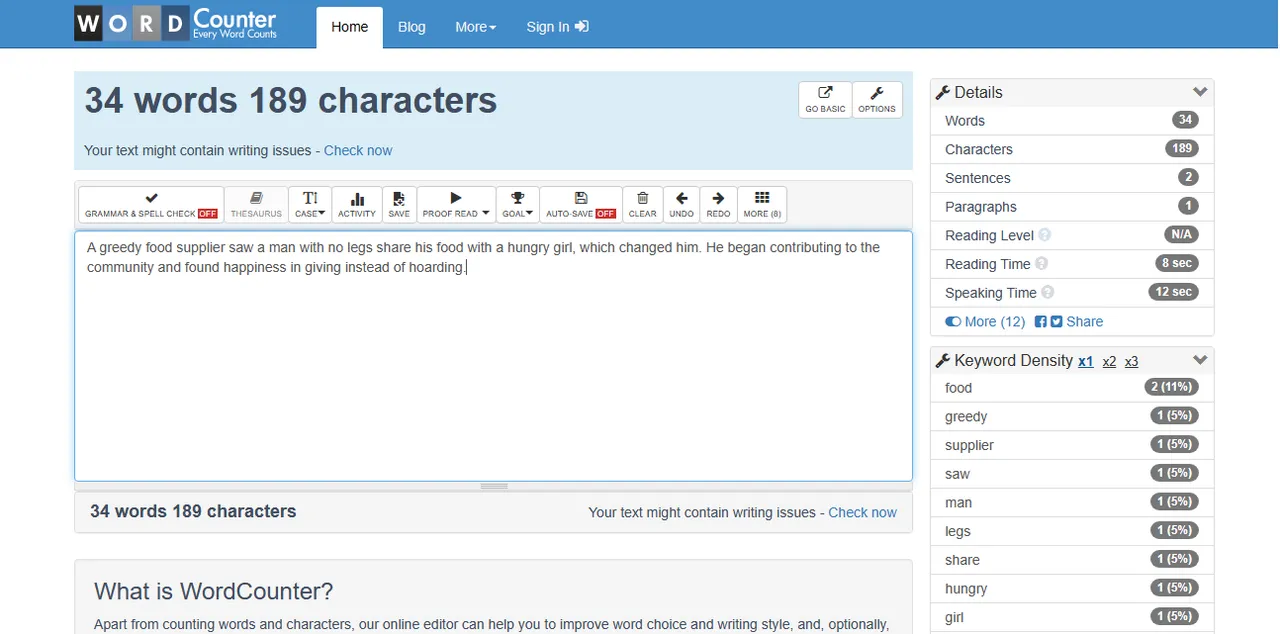
Task: Click Reading Level help icon
Action: click(1045, 236)
